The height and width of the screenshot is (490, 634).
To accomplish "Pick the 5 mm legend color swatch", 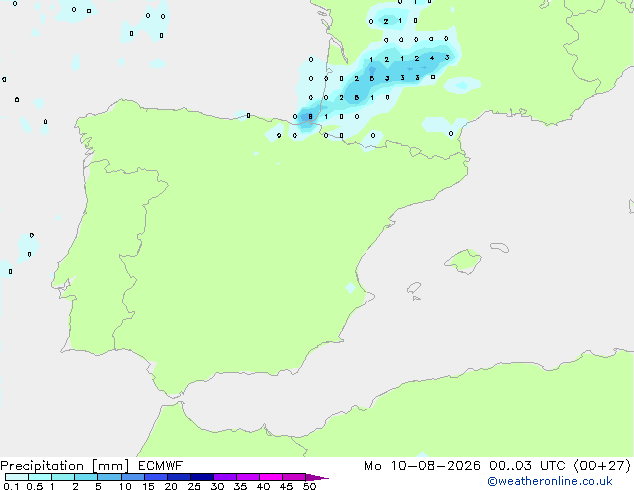I will pyautogui.click(x=109, y=477).
